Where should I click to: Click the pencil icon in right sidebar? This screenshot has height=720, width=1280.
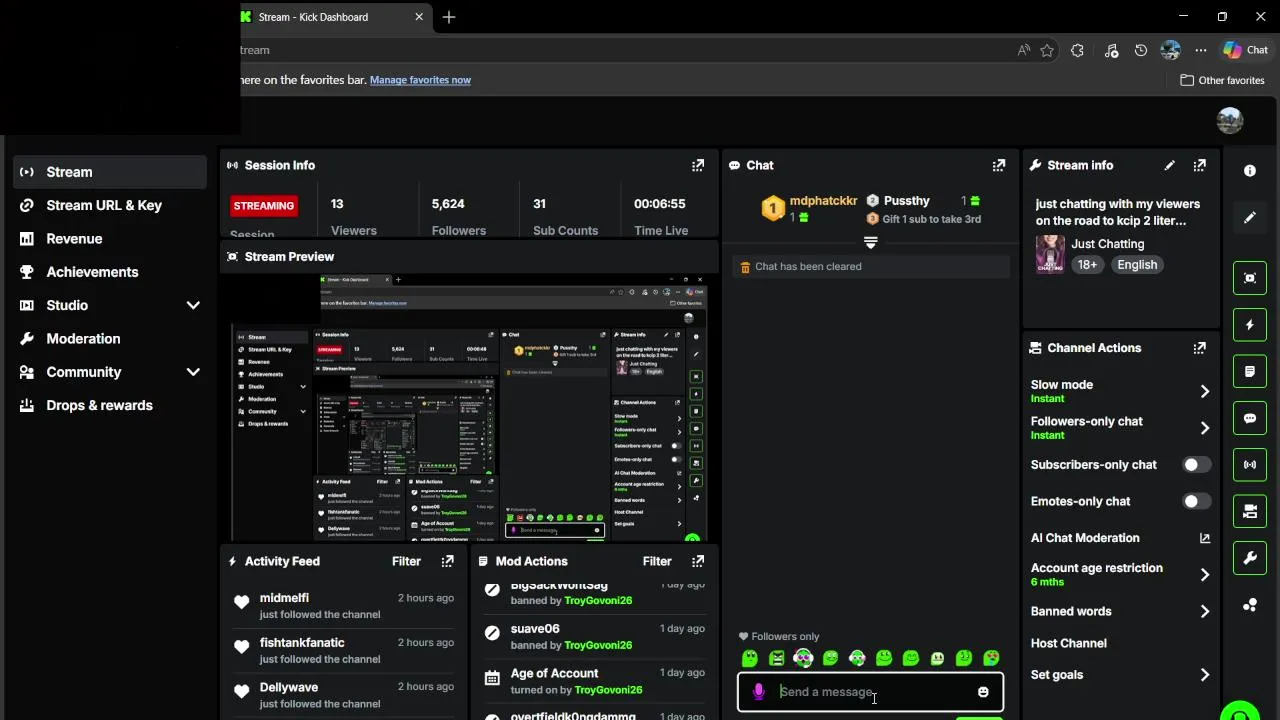click(1250, 218)
